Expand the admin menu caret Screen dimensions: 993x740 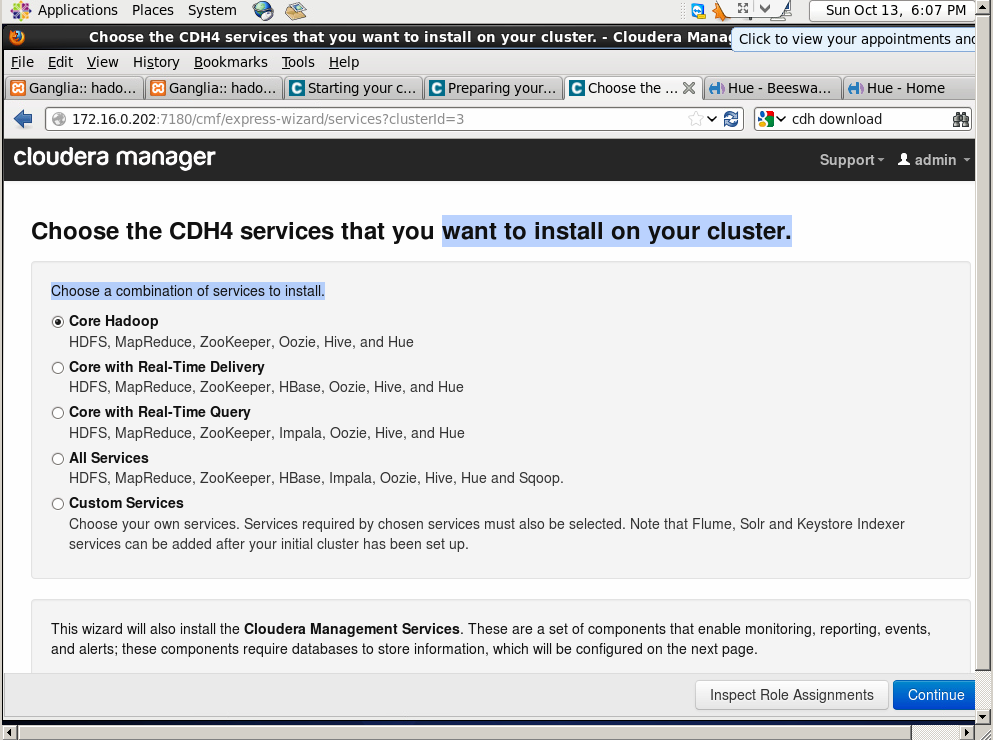pyautogui.click(x=966, y=160)
